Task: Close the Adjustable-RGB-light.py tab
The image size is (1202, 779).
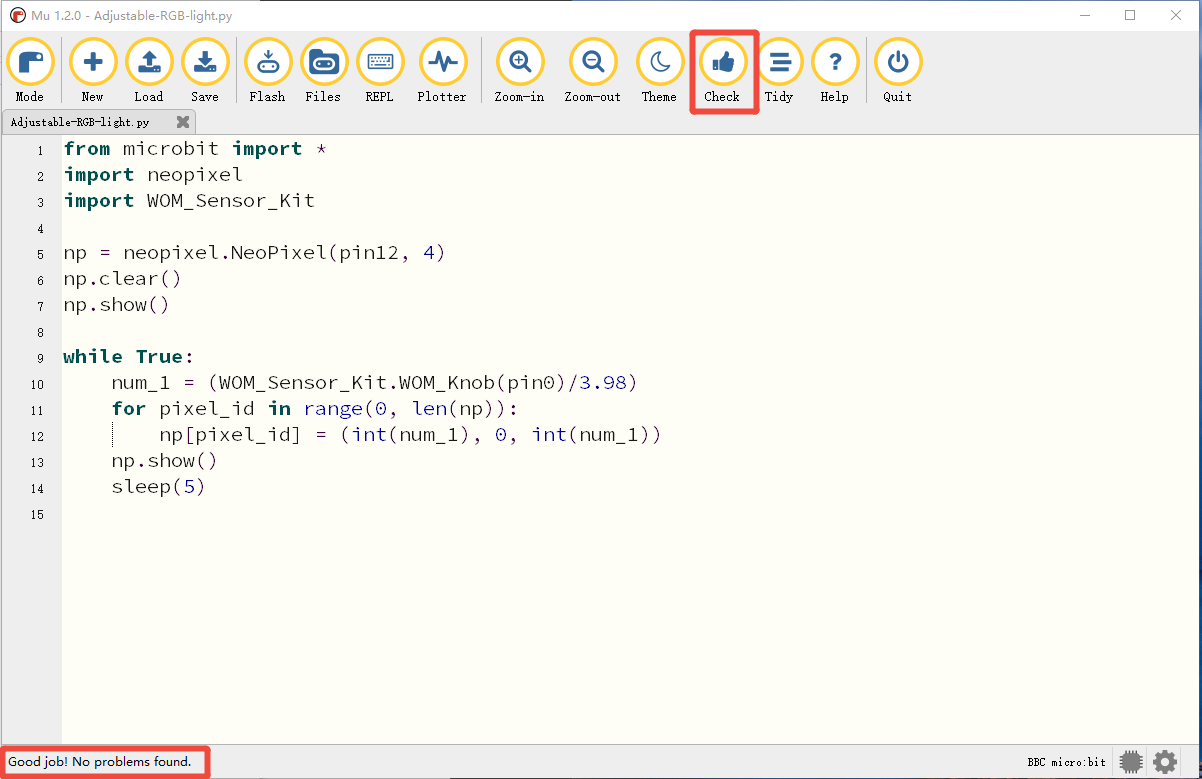Action: click(183, 122)
